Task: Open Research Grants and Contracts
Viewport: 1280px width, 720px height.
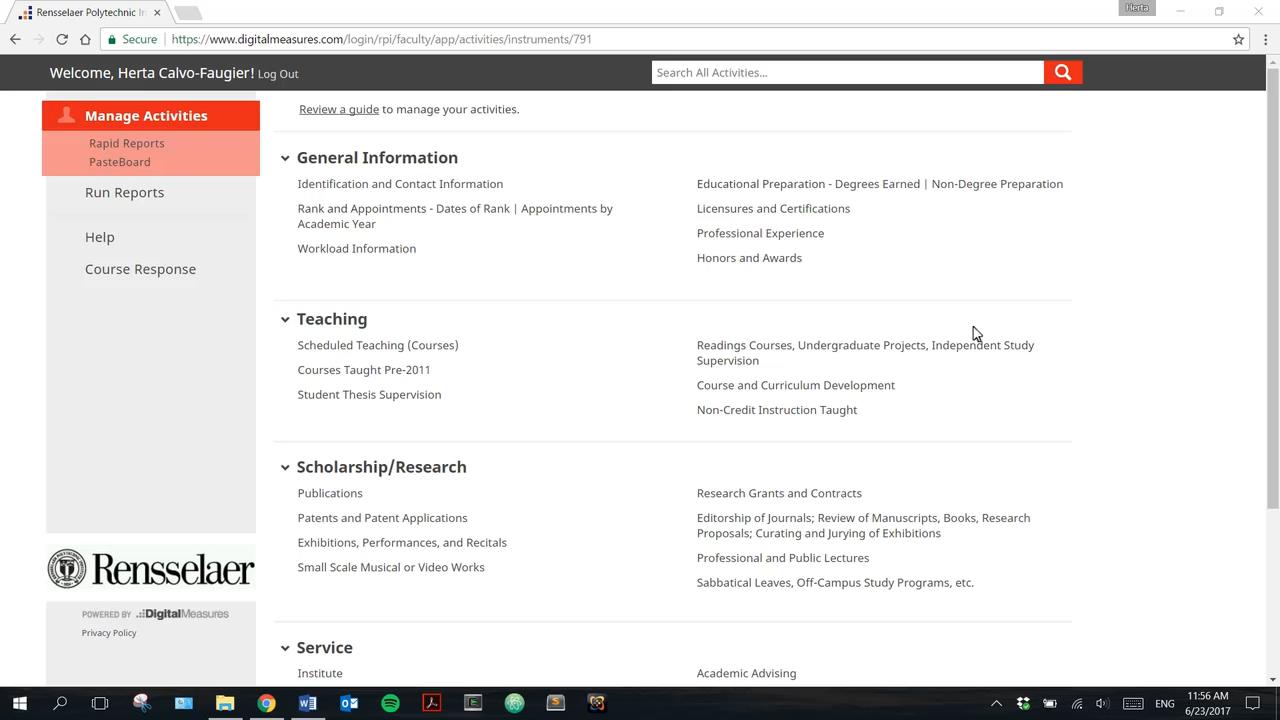Action: [x=779, y=493]
